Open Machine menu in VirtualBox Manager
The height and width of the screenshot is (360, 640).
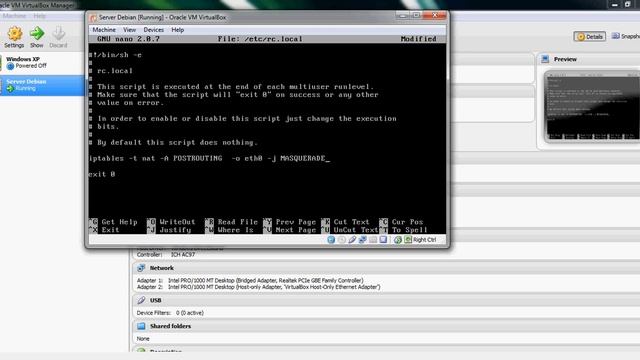[14, 16]
